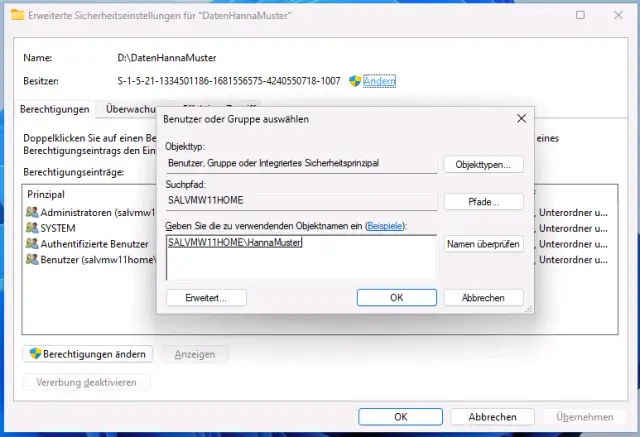The width and height of the screenshot is (640, 437).
Task: Close the Benutzer oder Gruppe auswählen dialog
Action: (521, 119)
